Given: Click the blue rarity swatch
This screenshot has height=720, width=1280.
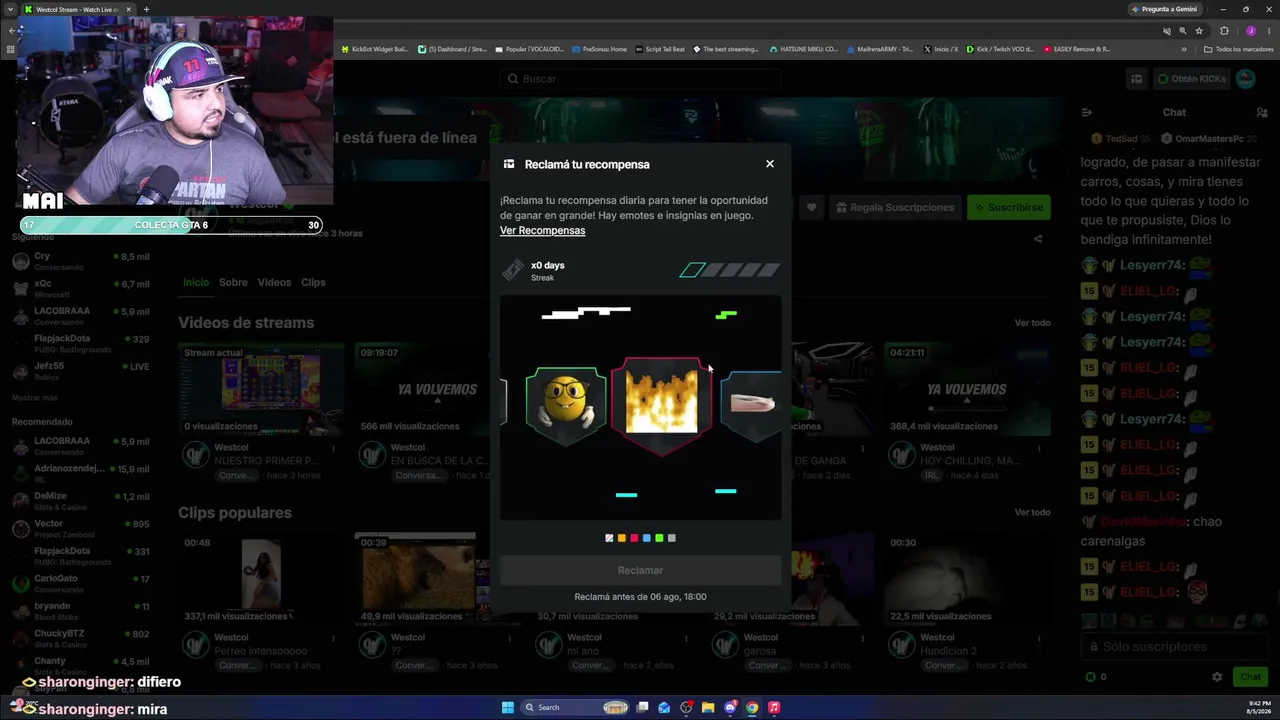Looking at the screenshot, I should coord(646,538).
